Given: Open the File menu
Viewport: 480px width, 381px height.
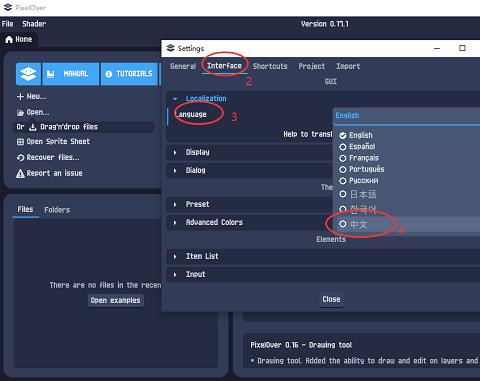Looking at the screenshot, I should coord(7,24).
